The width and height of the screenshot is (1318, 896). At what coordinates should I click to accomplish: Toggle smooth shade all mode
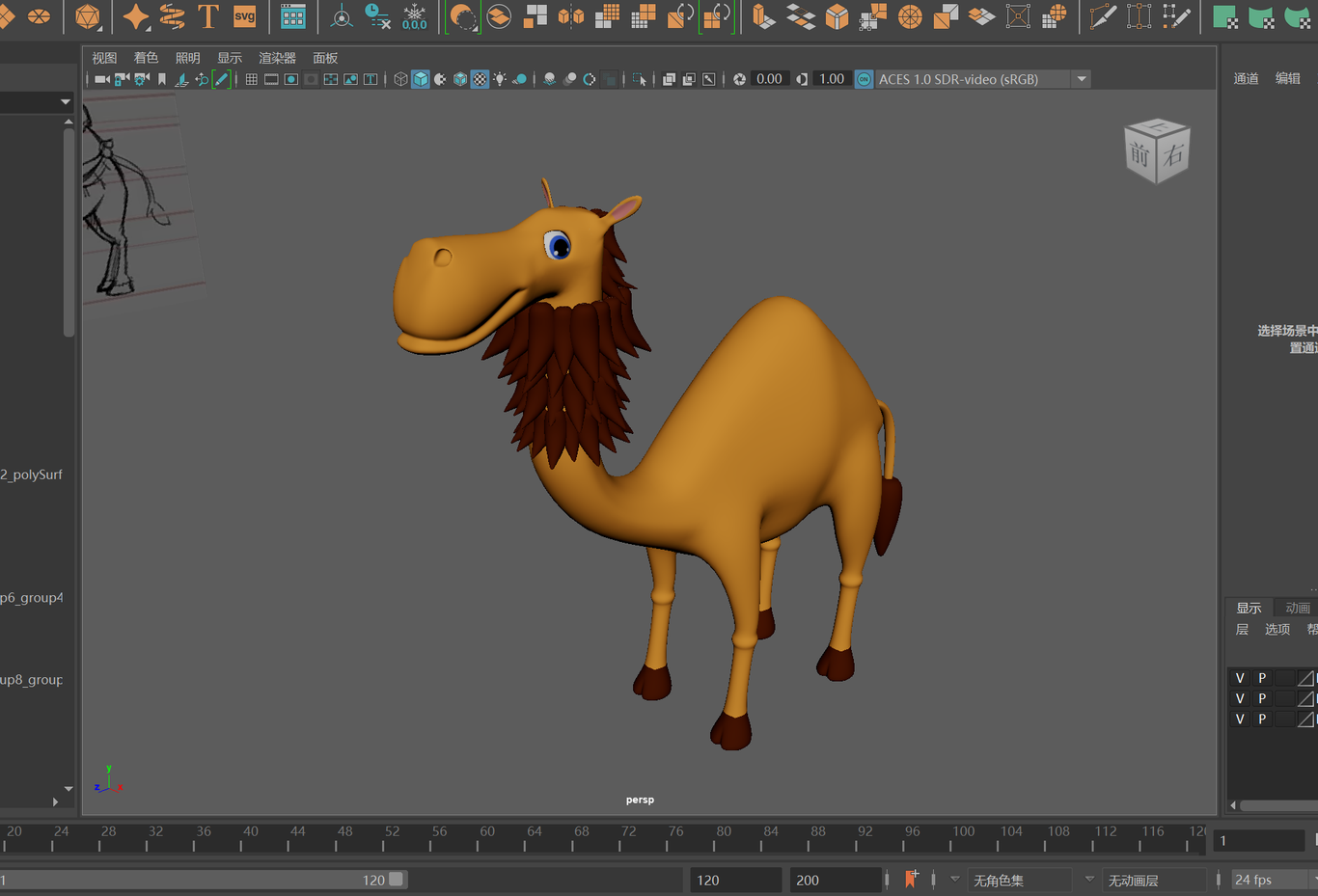point(421,79)
